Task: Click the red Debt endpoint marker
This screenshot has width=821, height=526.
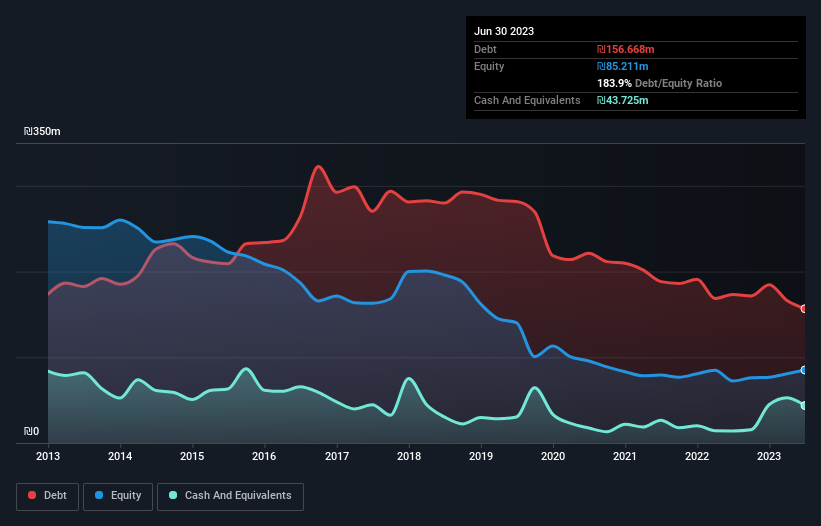Action: click(x=803, y=309)
